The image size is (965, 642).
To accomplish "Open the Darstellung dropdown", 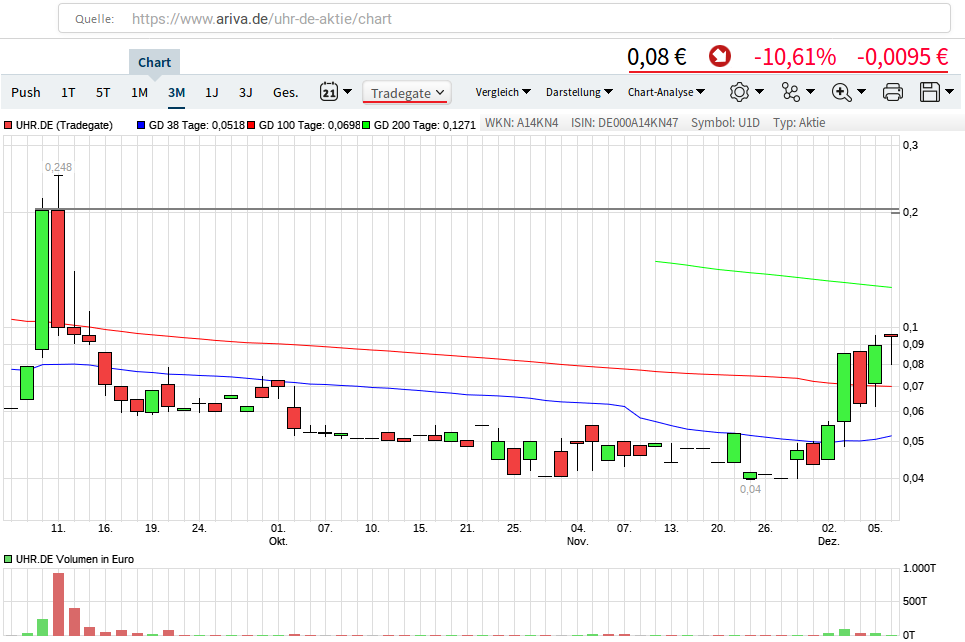I will pos(579,92).
